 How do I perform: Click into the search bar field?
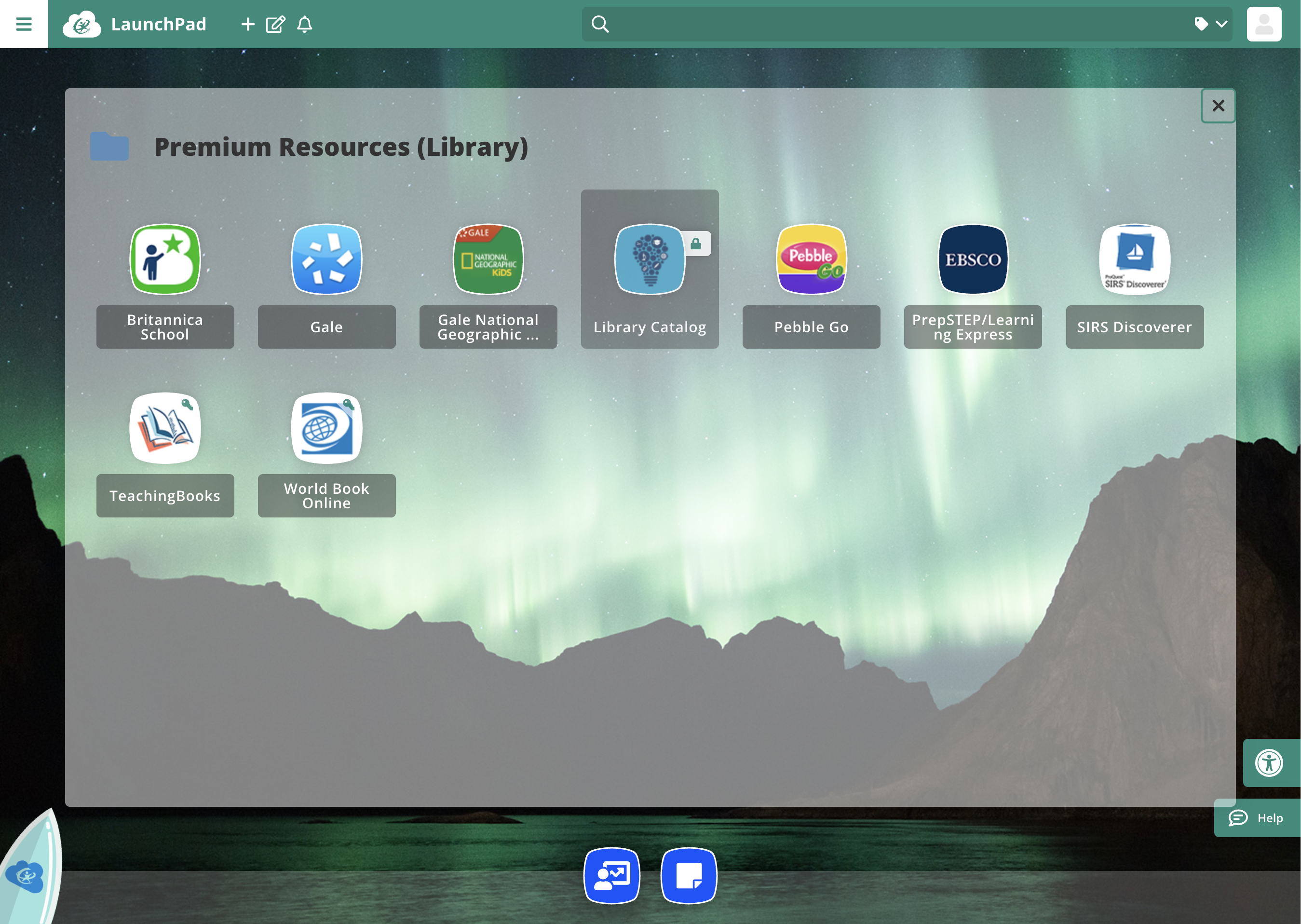tap(906, 24)
